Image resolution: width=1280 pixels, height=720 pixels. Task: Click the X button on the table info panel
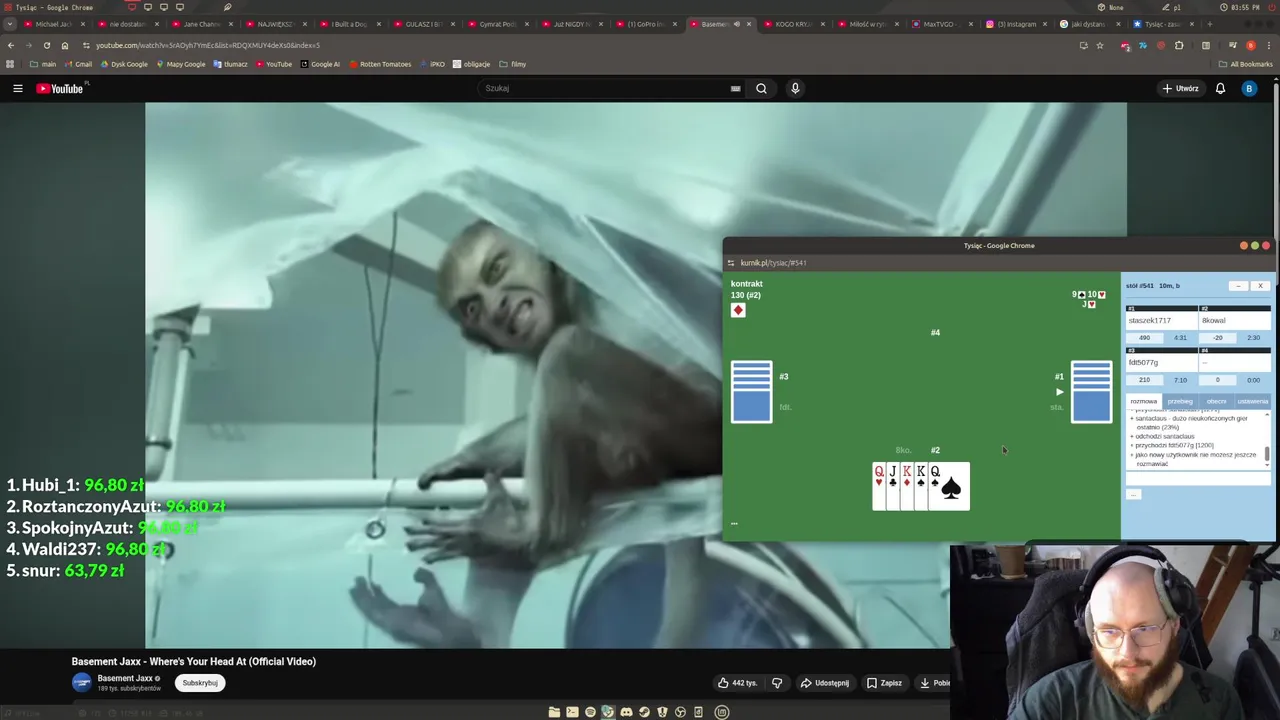click(x=1260, y=286)
